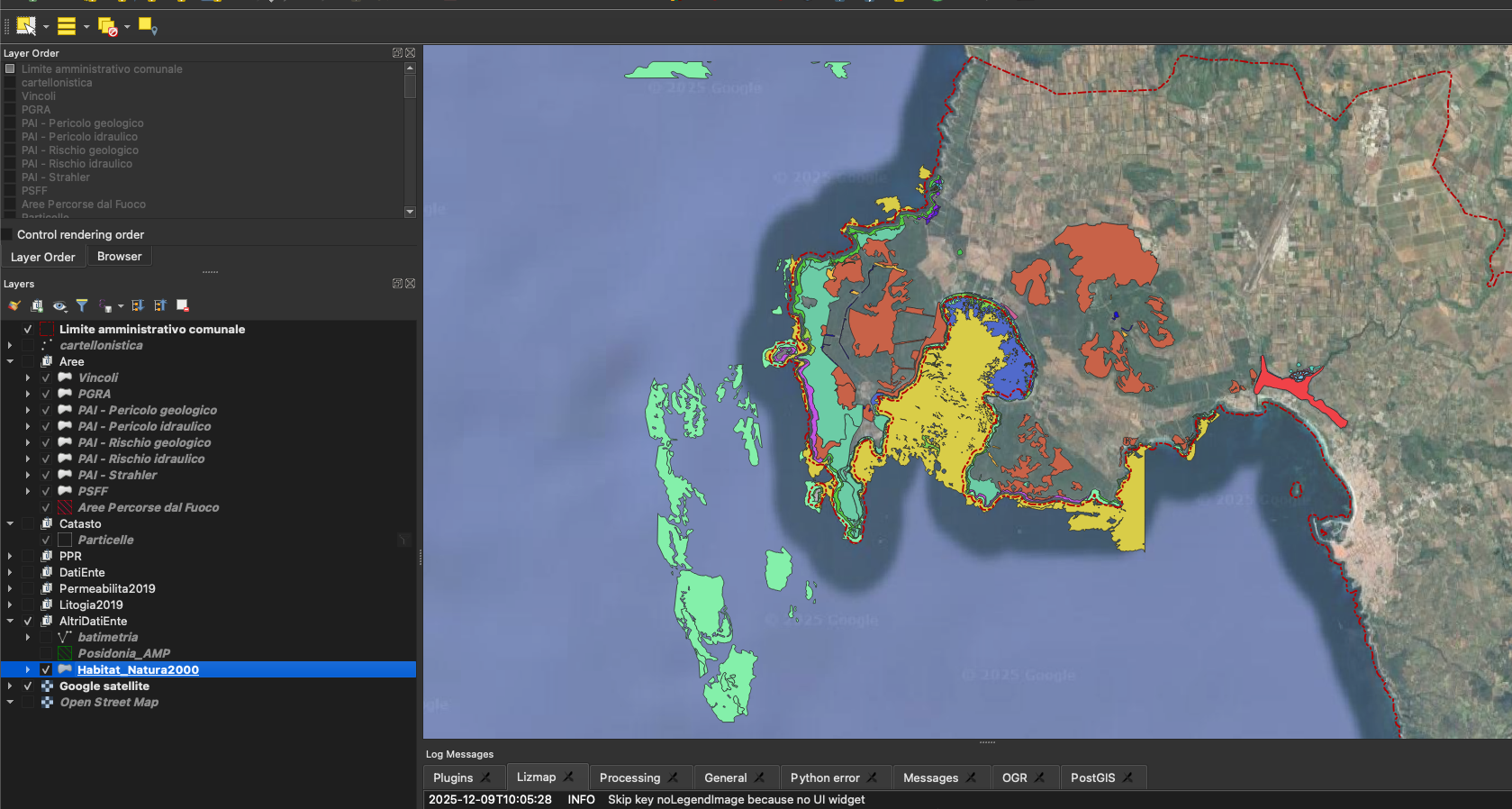Click the Filter Legend funnel icon
This screenshot has width=1512, height=809.
(x=82, y=306)
